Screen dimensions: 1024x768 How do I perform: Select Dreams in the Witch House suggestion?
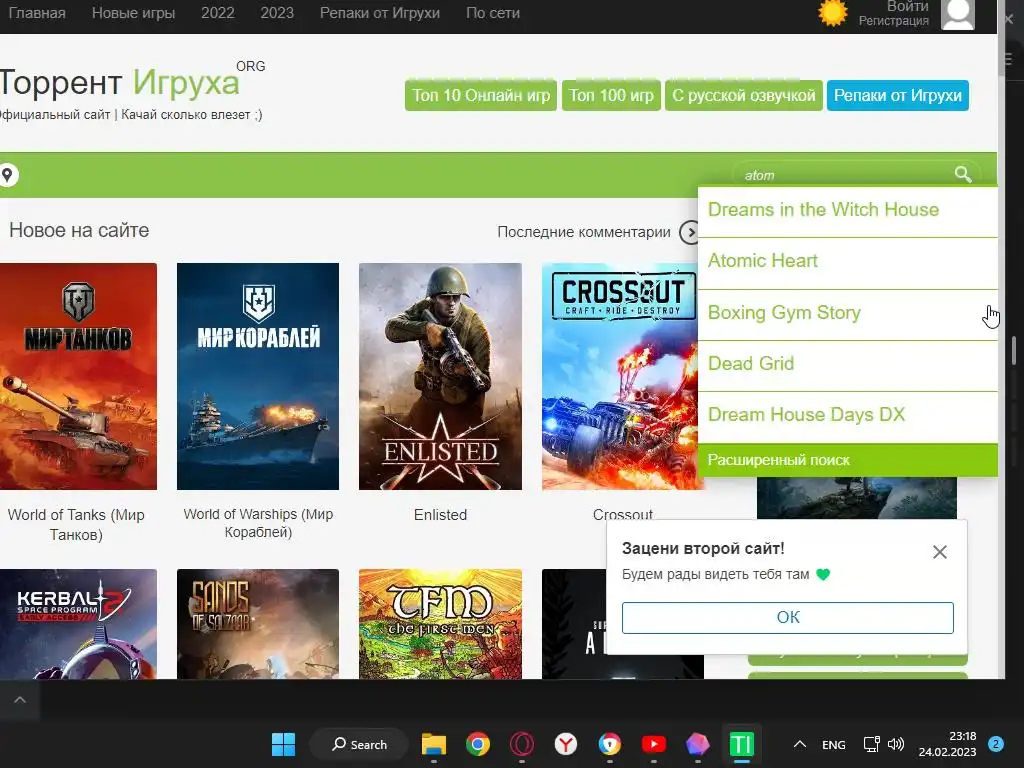click(848, 210)
